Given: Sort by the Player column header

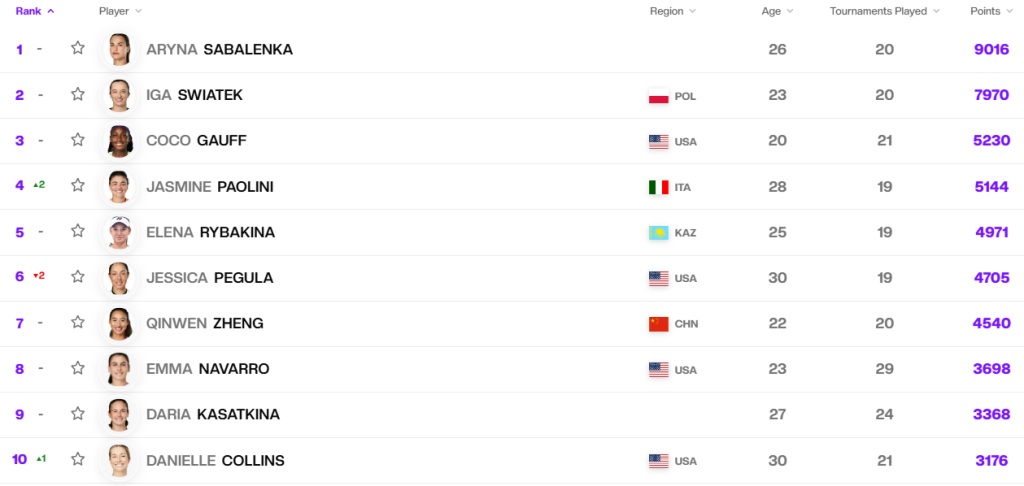Looking at the screenshot, I should 120,11.
